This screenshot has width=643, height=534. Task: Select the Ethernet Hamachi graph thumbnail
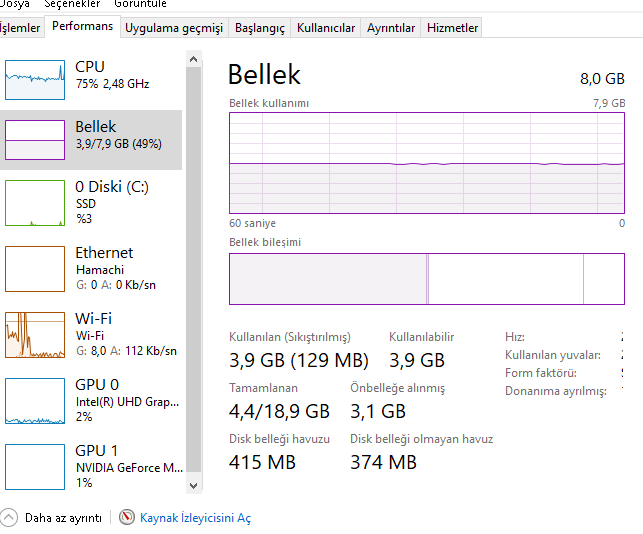[35, 268]
